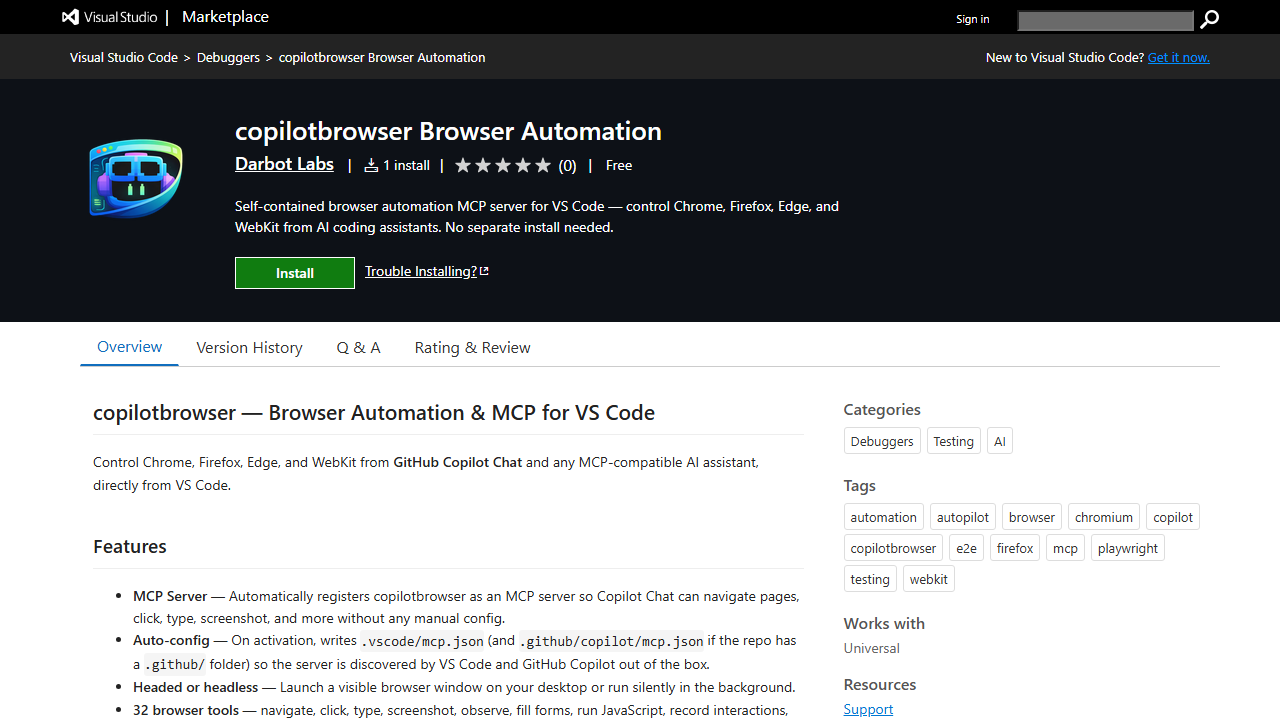Screen dimensions: 1280x720
Task: Click the Visual Studio logo
Action: [108, 17]
